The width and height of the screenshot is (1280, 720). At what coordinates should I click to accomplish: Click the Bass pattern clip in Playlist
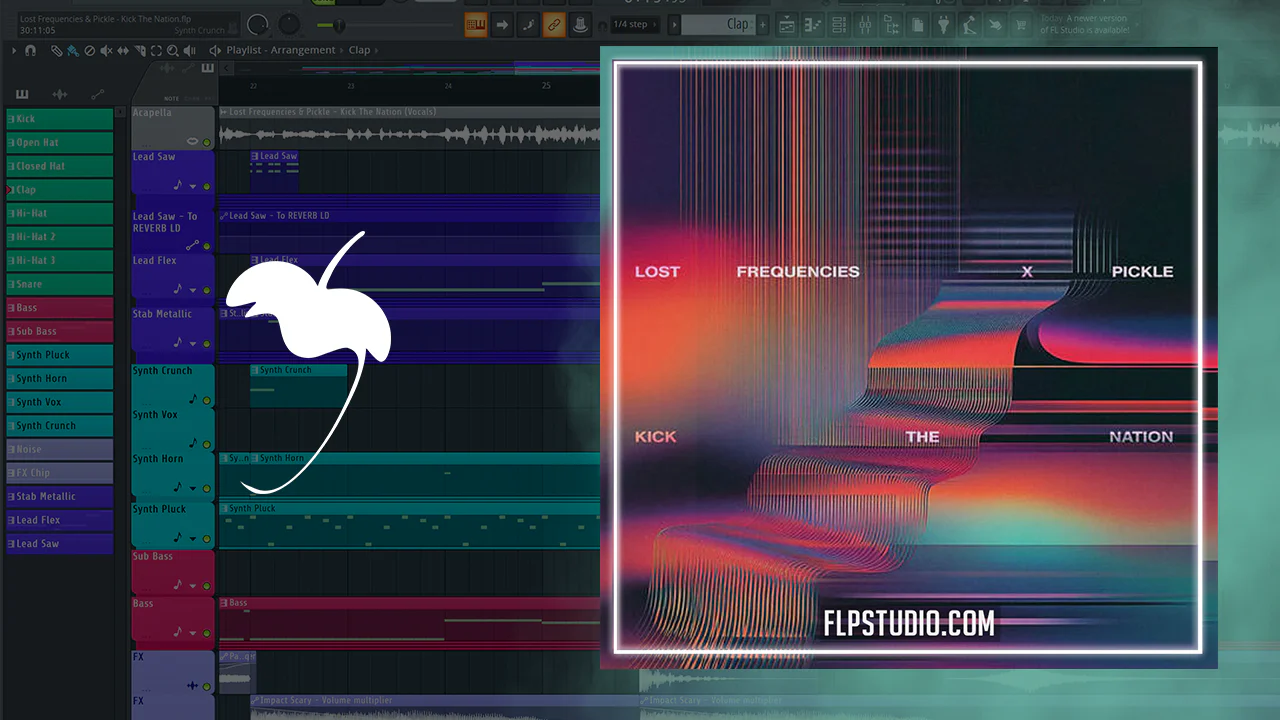[x=409, y=620]
